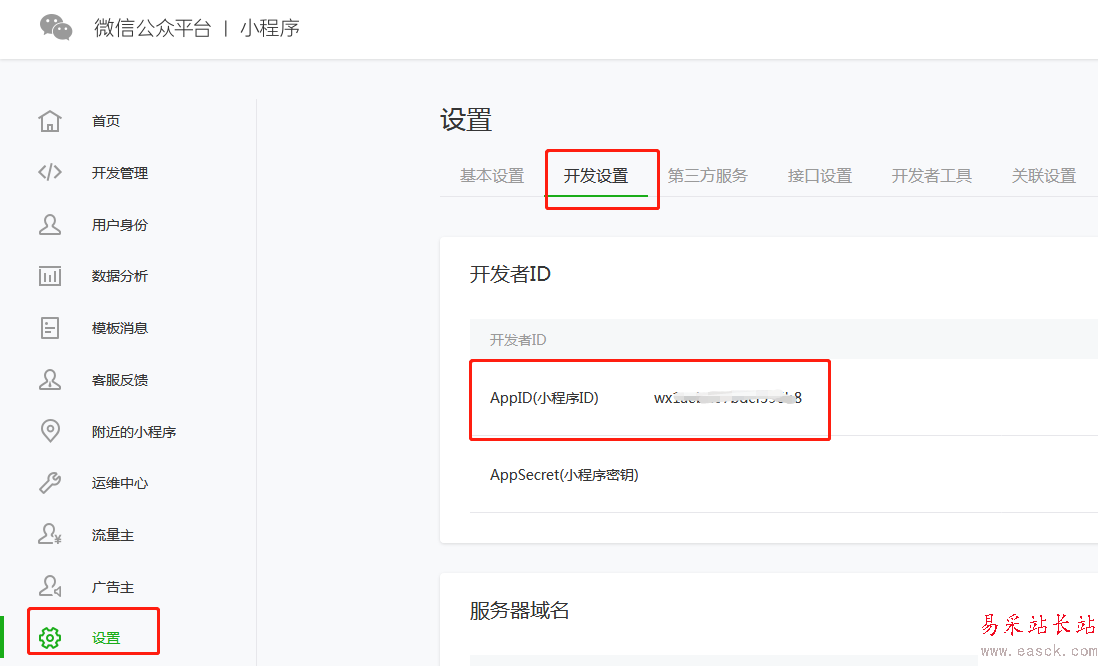Click the bar chart icon for 数据分析
The image size is (1098, 666).
pyautogui.click(x=50, y=276)
